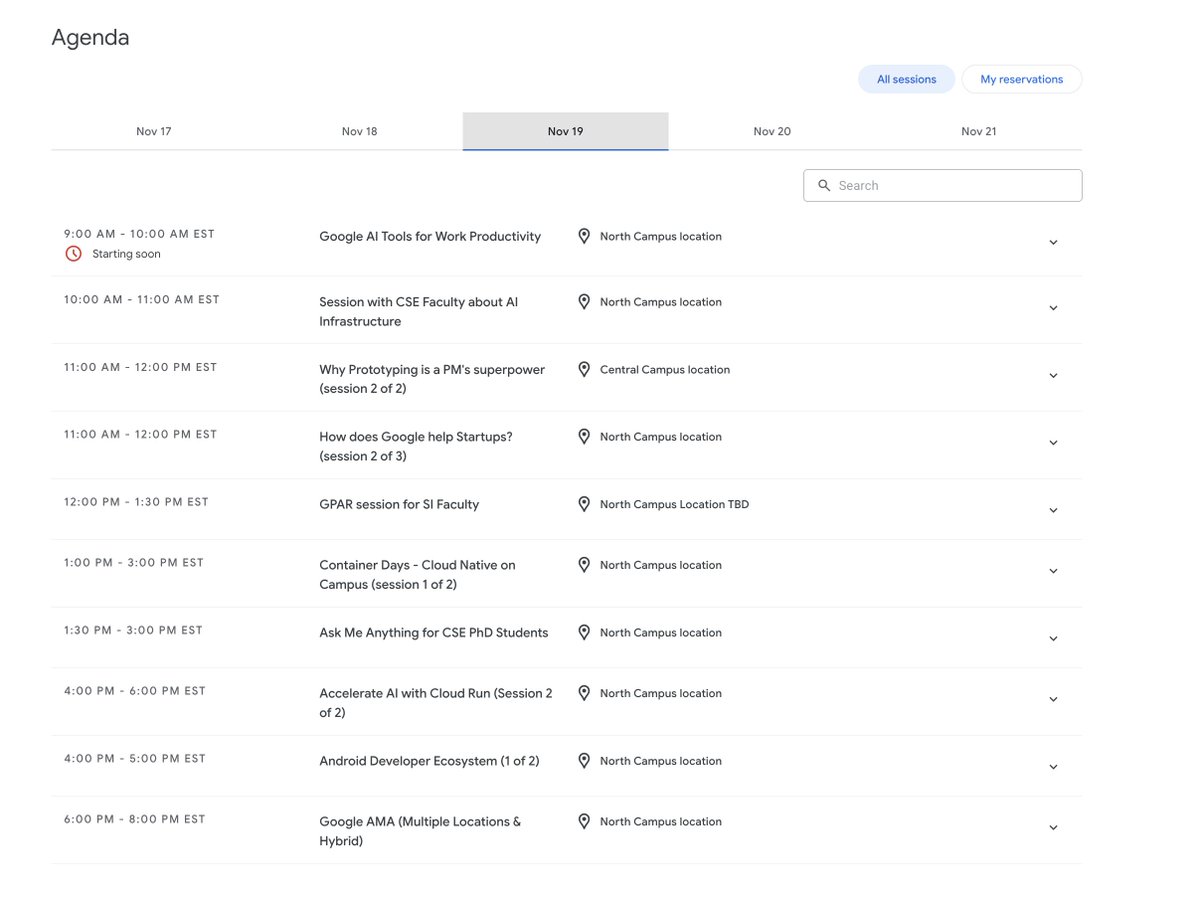This screenshot has height=902, width=1199.
Task: Click the North Campus Location TBD text
Action: 674,505
